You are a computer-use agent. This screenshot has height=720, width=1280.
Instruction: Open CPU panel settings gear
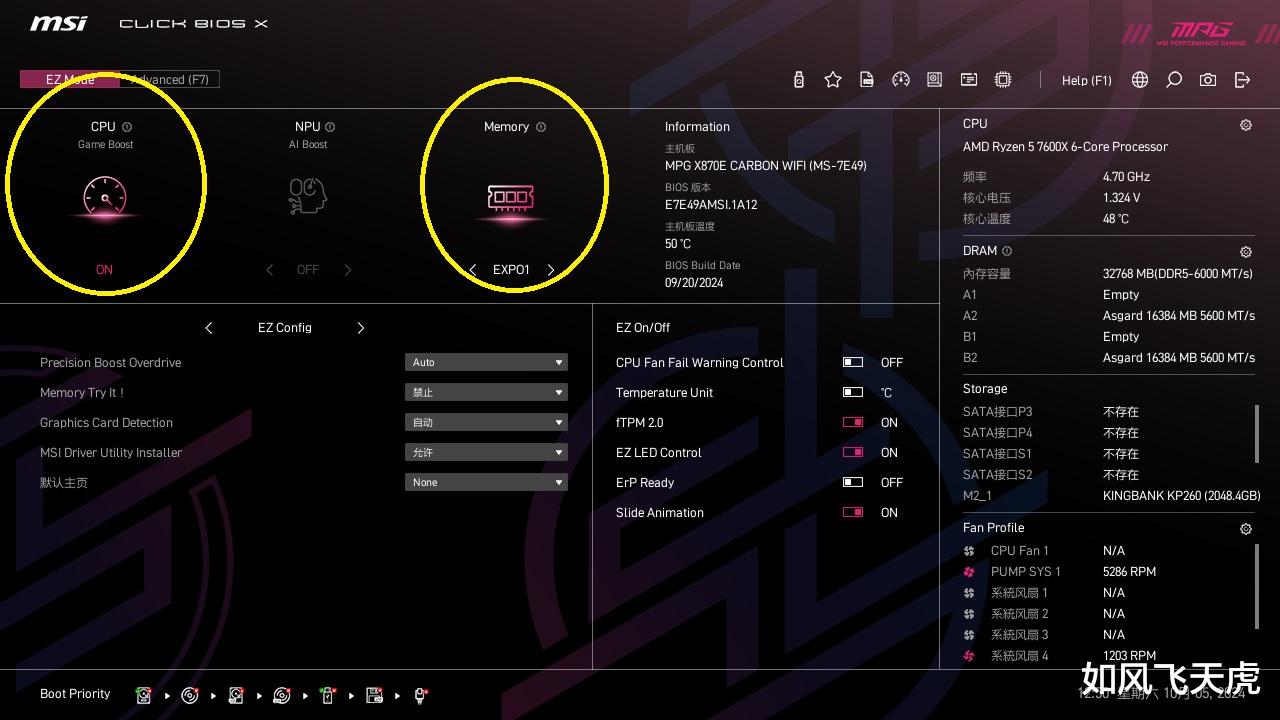coord(1246,125)
